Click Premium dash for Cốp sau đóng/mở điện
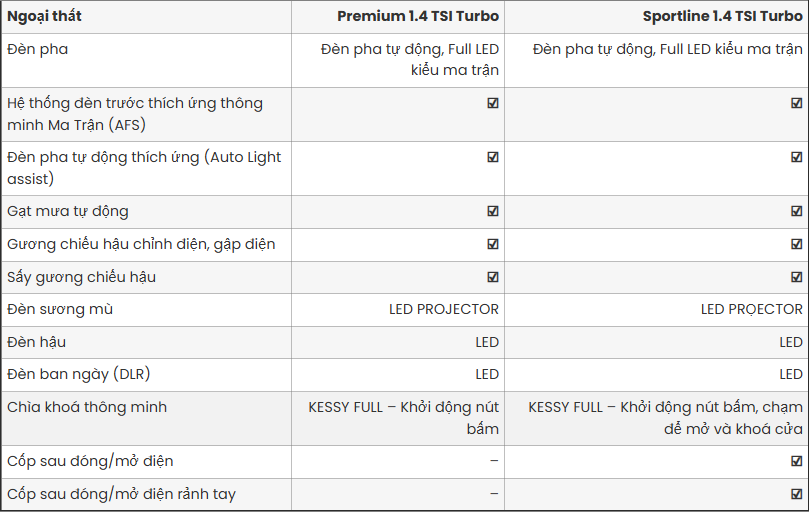Image resolution: width=809 pixels, height=512 pixels. [x=494, y=461]
